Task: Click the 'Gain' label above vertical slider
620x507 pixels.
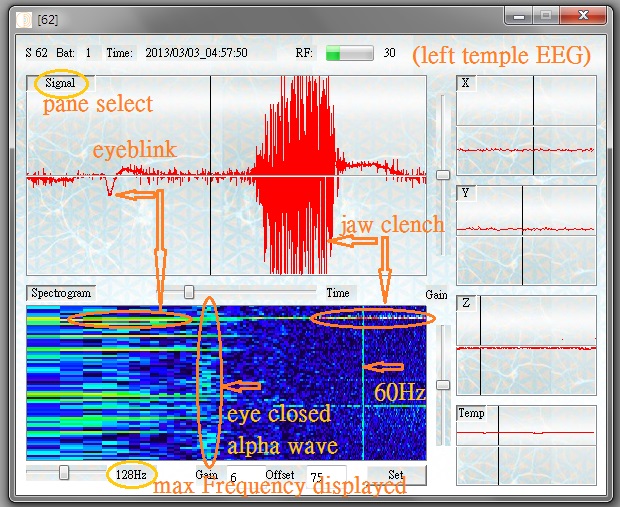Action: coord(436,295)
